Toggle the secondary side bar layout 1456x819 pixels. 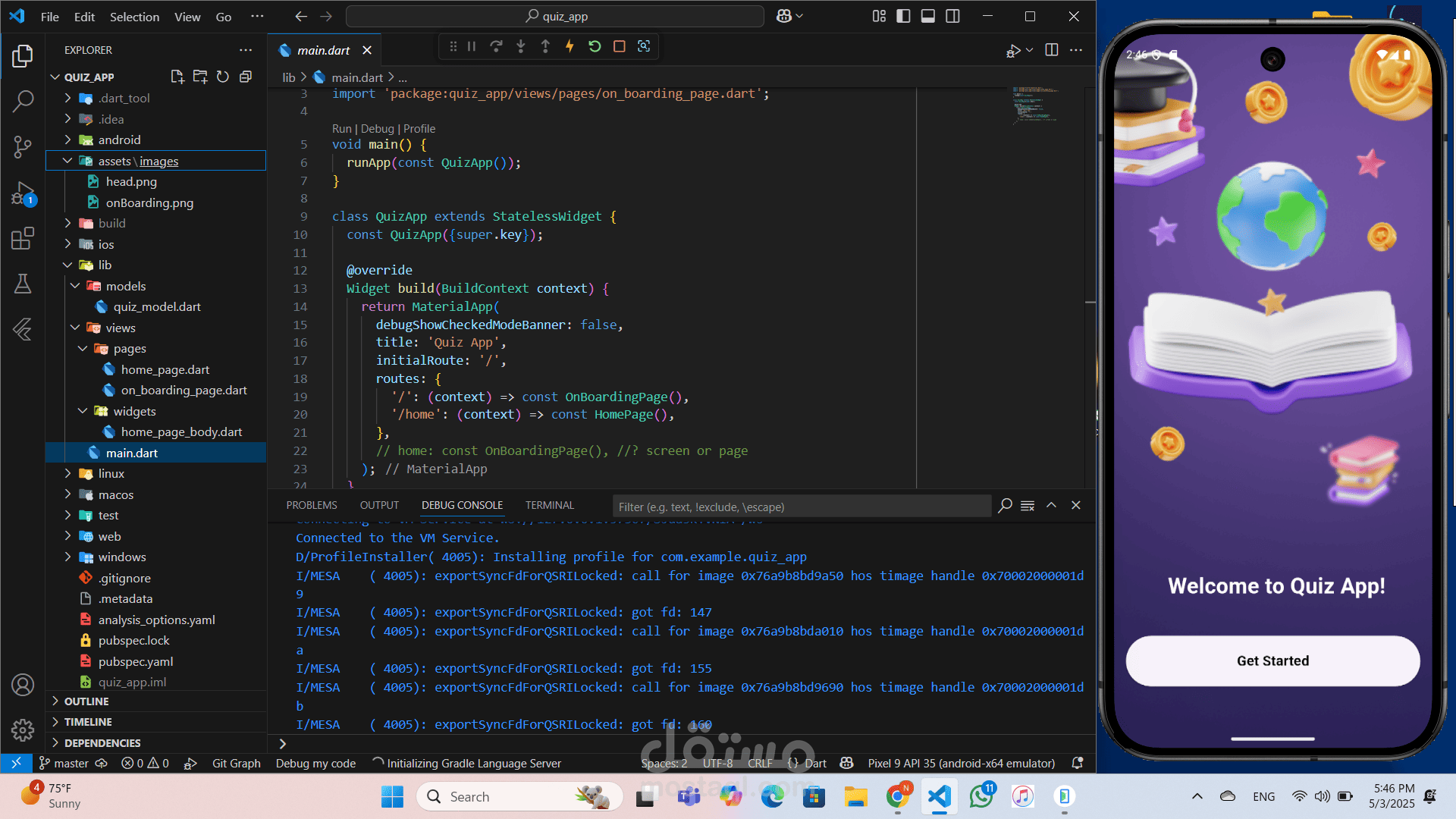952,16
